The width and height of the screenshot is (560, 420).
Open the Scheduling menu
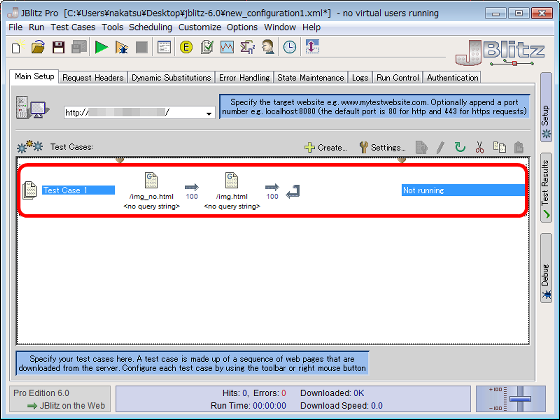coord(150,27)
